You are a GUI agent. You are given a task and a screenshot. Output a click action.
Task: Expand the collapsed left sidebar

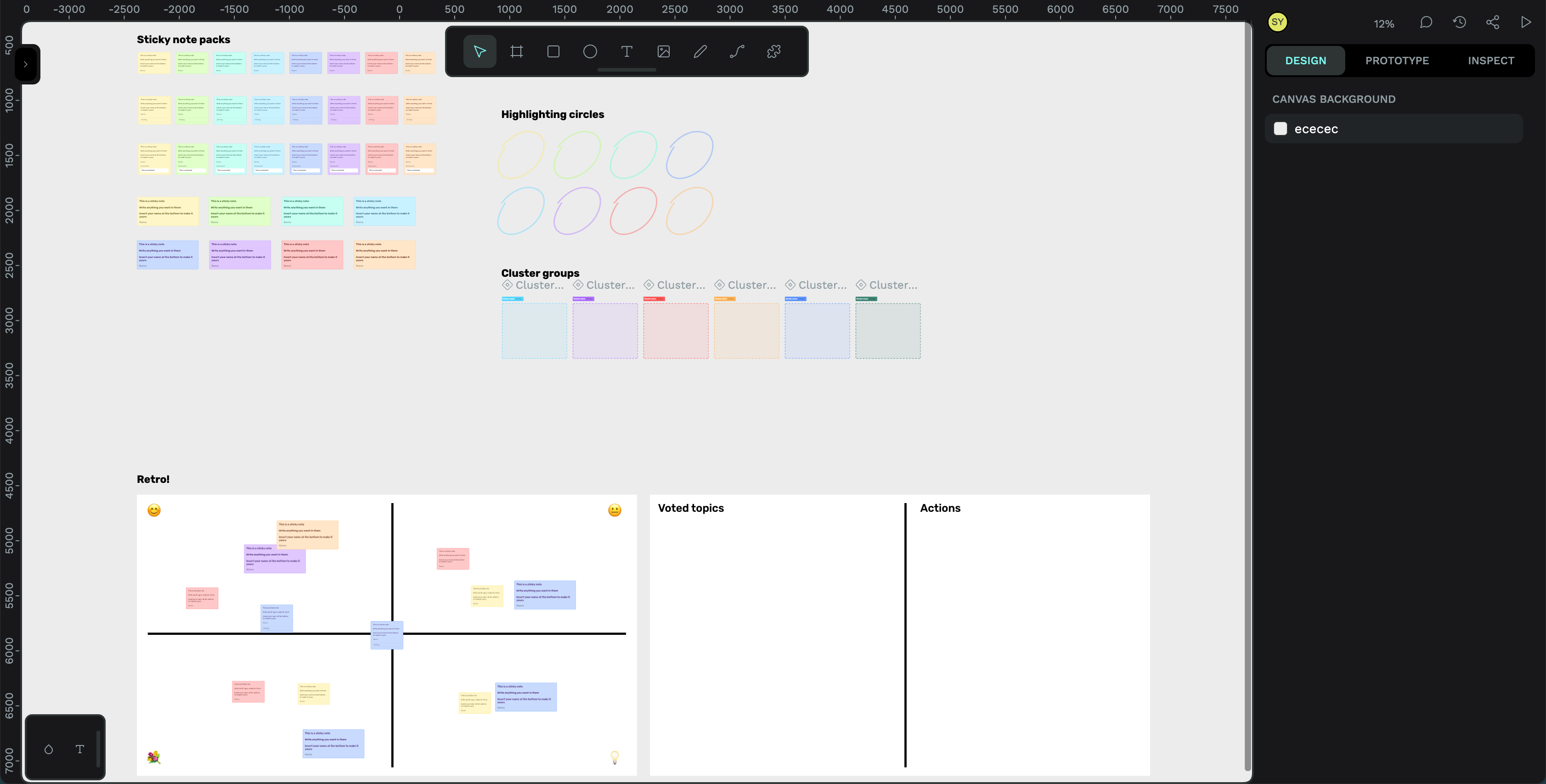point(26,64)
